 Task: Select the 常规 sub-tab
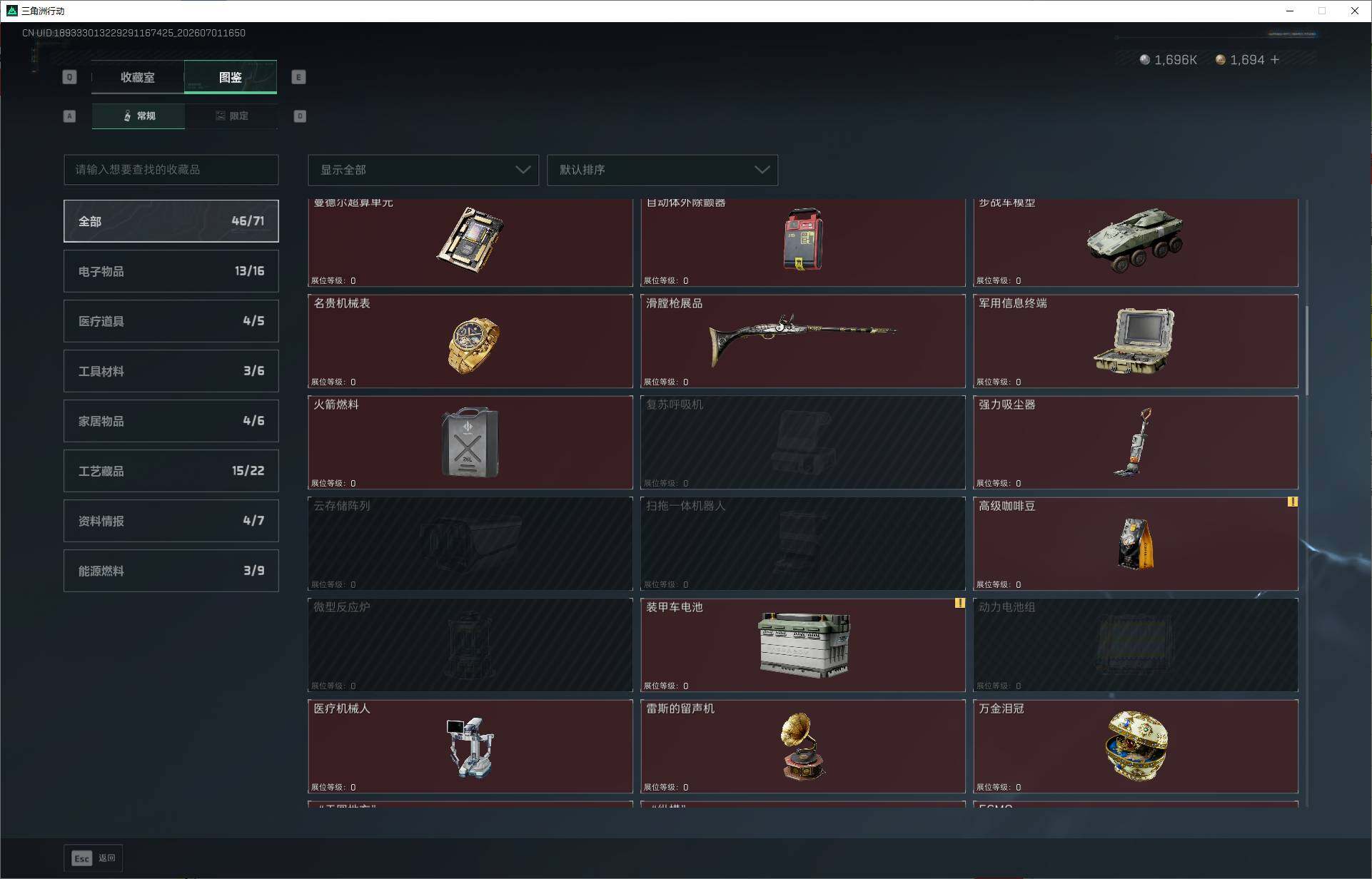click(138, 116)
